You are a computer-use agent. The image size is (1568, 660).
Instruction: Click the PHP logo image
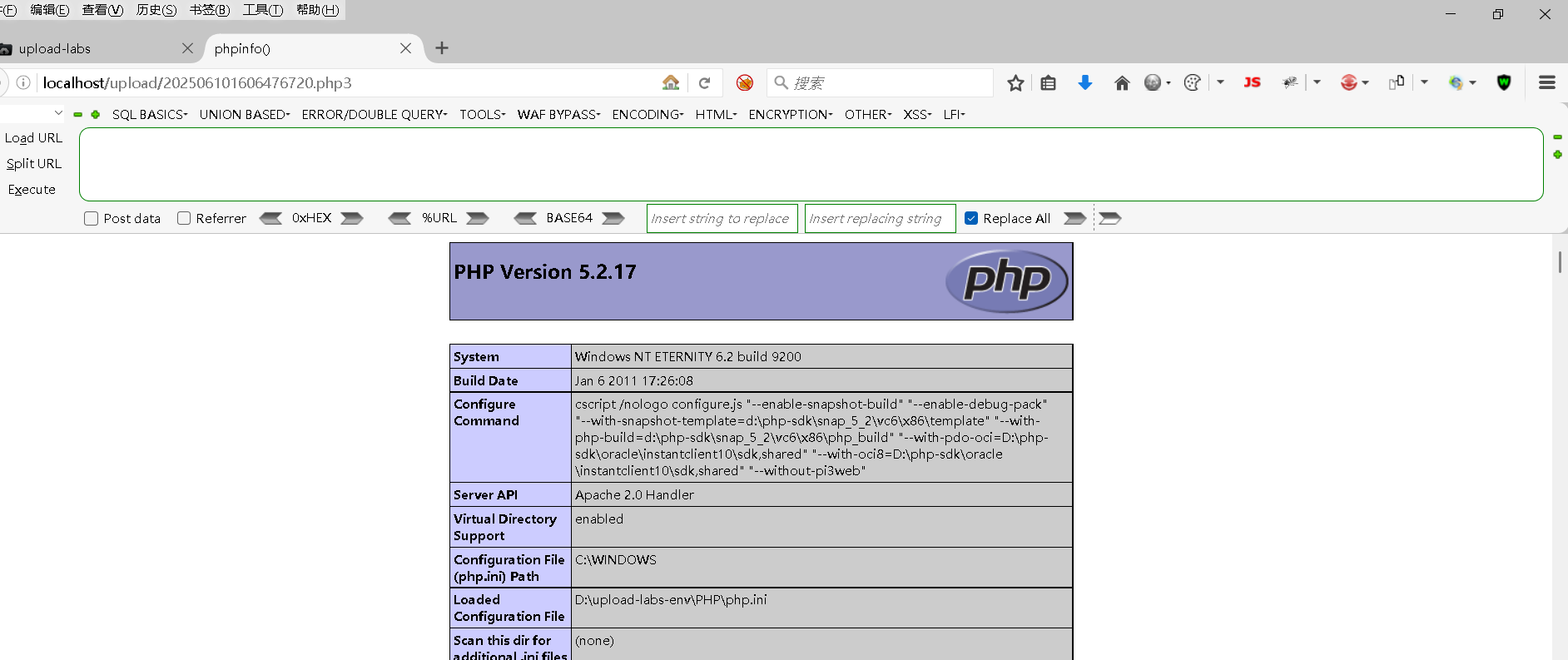(1006, 281)
